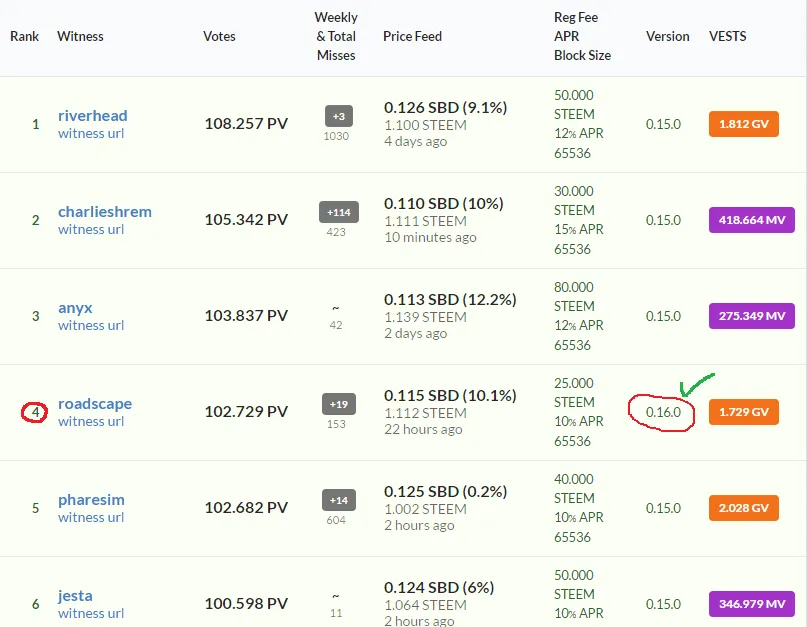Click the 0.15.0 version in jesta row
Viewport: 807px width, 627px height.
663,604
